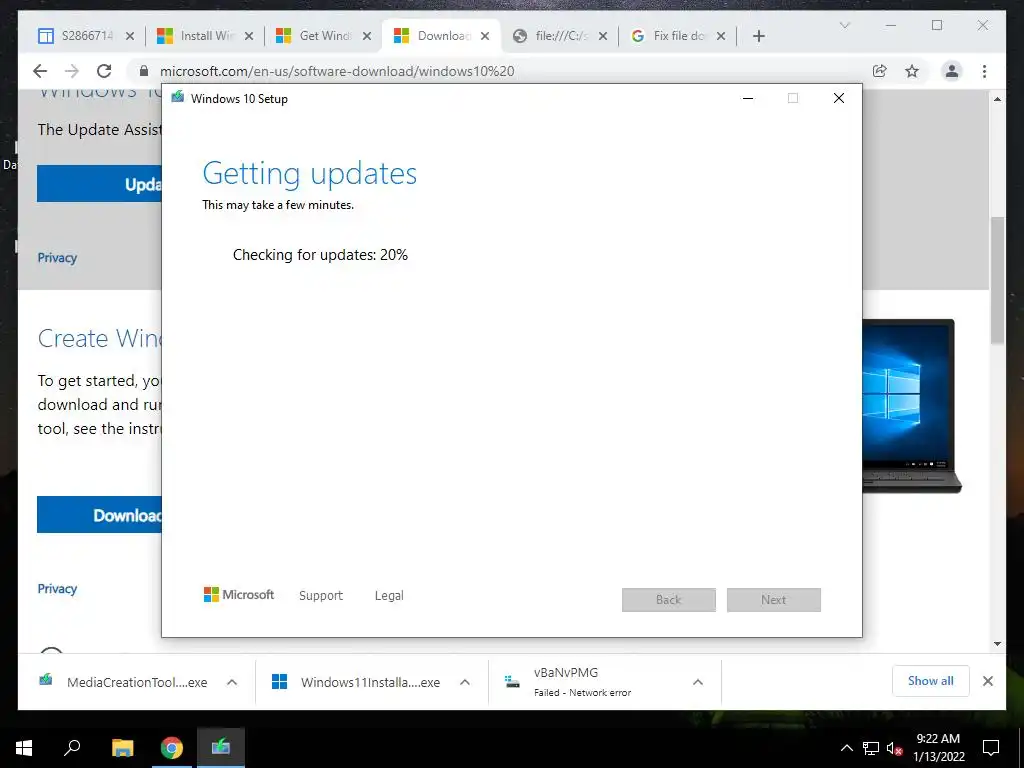The width and height of the screenshot is (1024, 768).
Task: Show hidden system tray icons
Action: [846, 748]
